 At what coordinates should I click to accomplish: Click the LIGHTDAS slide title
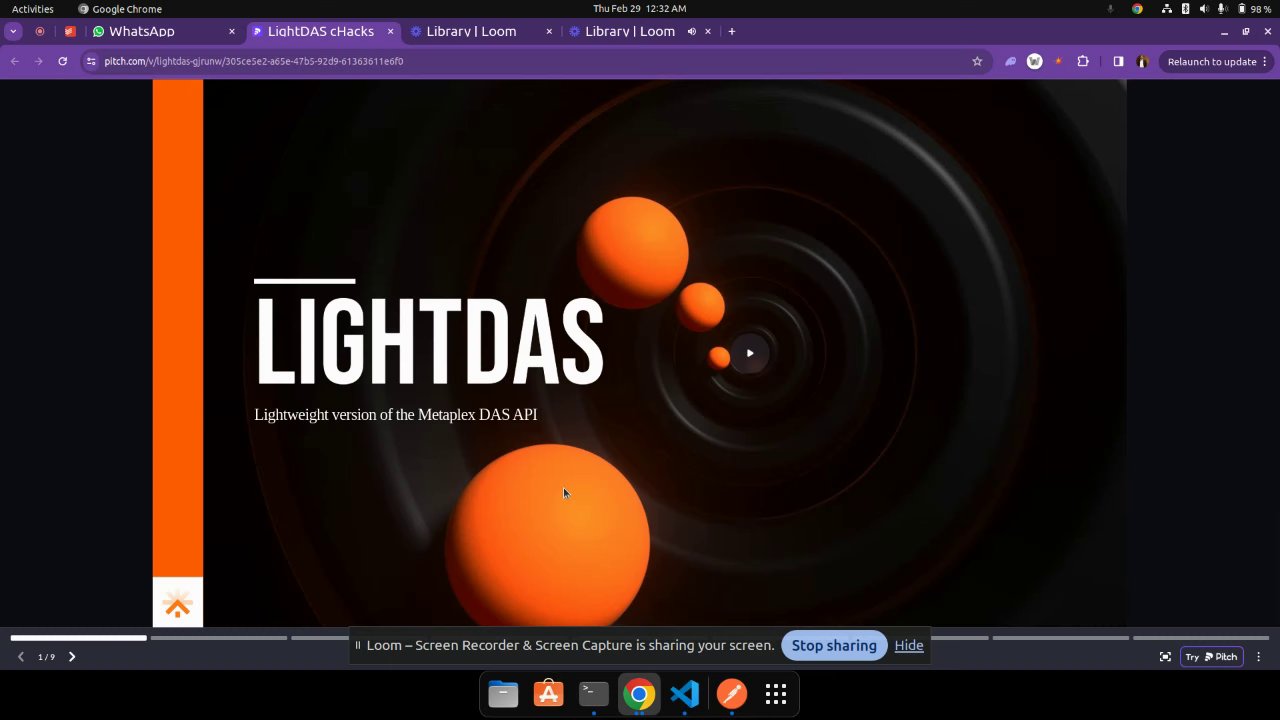pyautogui.click(x=429, y=341)
